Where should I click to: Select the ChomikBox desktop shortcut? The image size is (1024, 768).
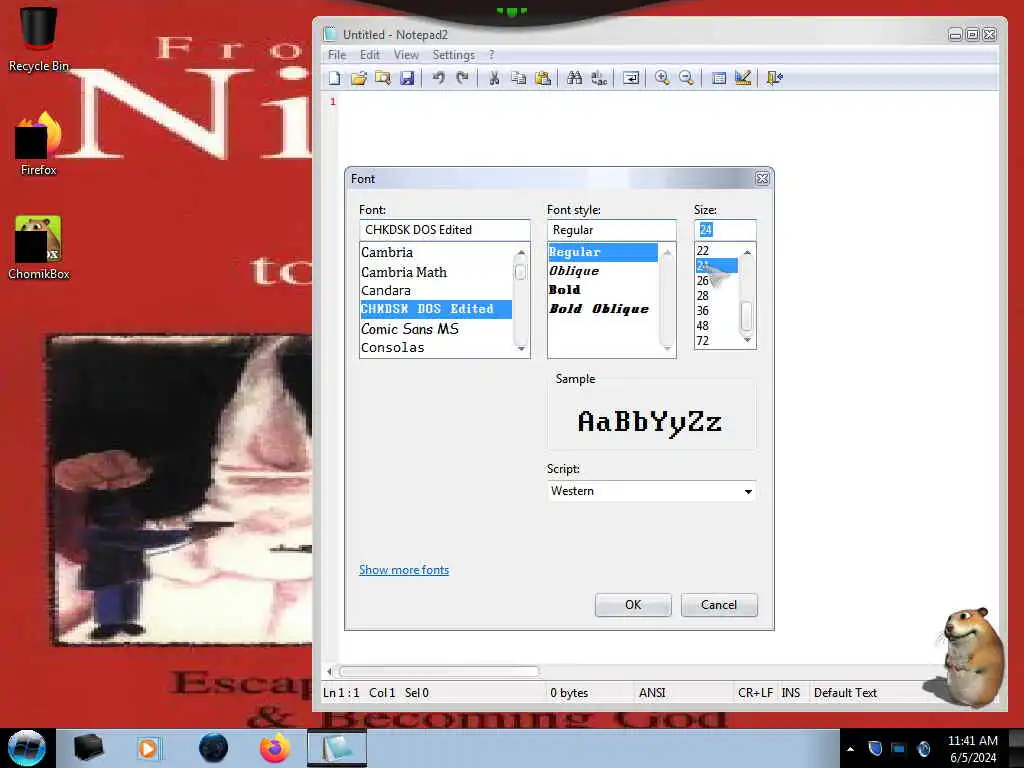point(39,247)
